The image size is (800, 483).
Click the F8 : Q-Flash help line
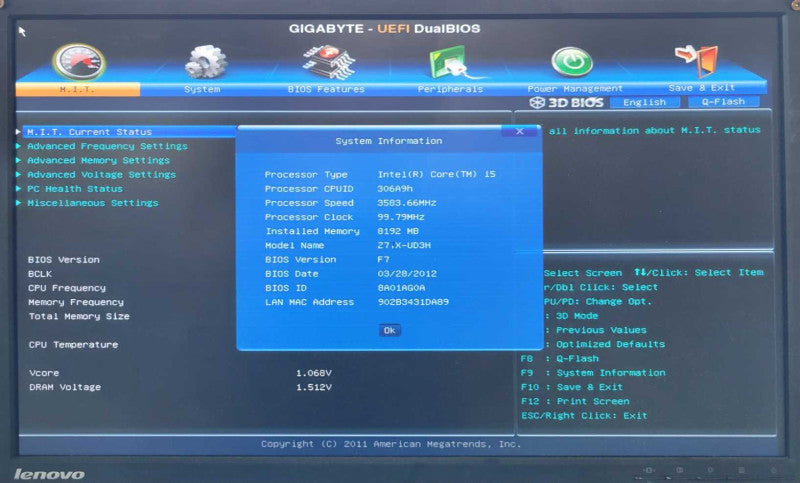tap(560, 359)
